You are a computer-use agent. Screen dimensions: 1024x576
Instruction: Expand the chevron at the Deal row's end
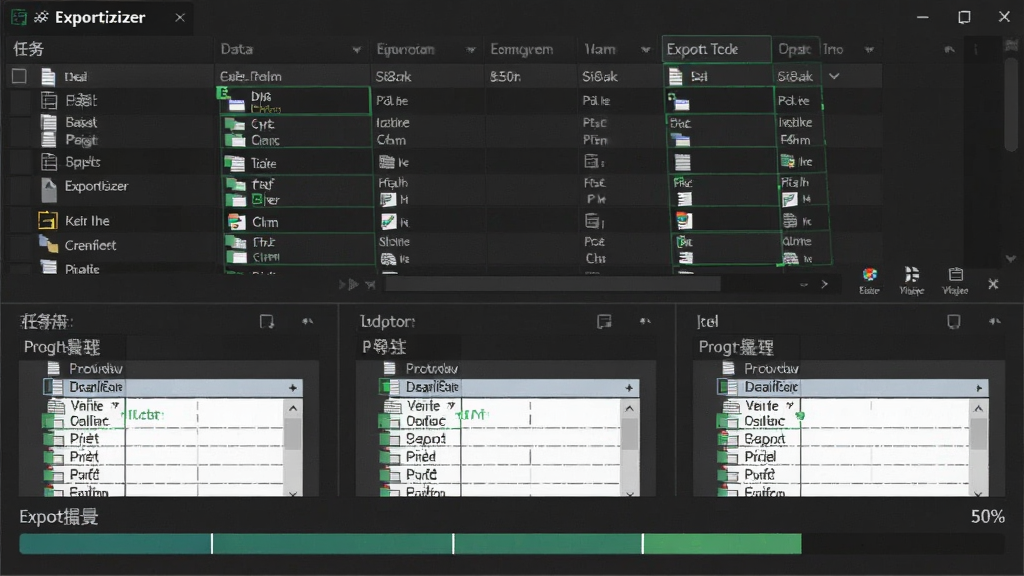[834, 76]
